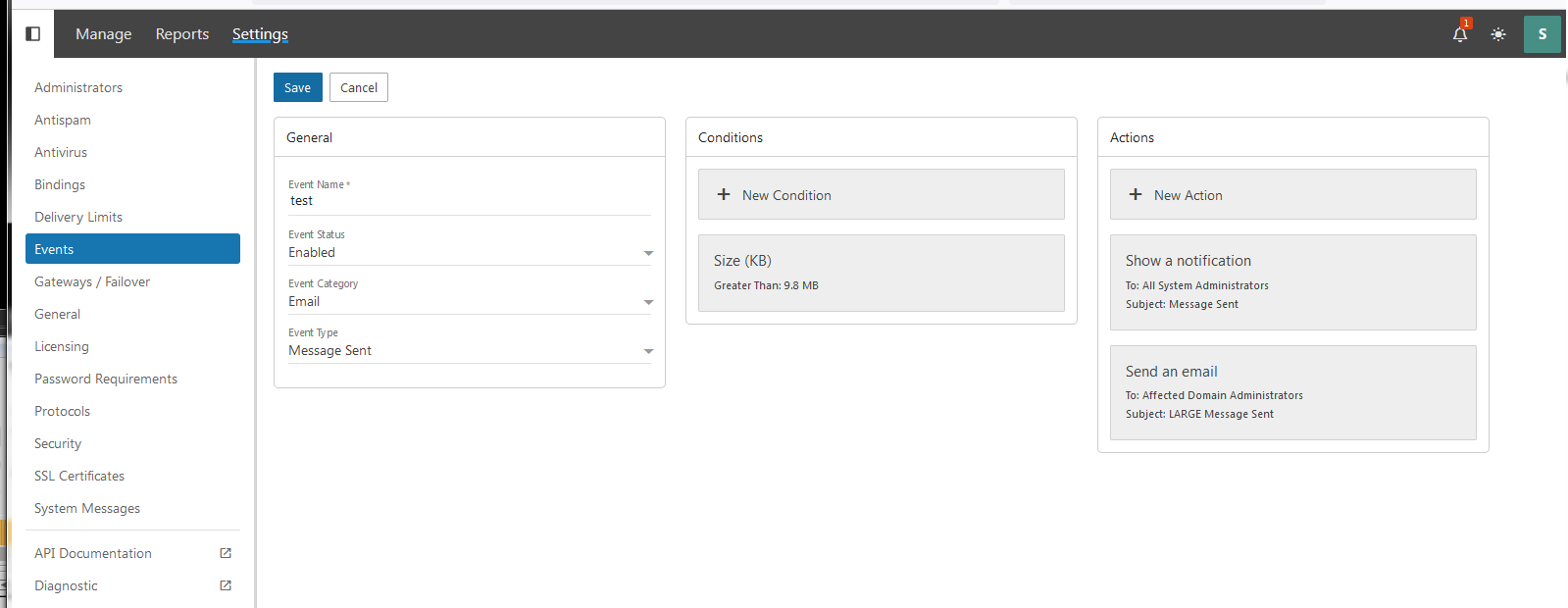Save the event settings
The height and width of the screenshot is (608, 1568).
pos(297,87)
